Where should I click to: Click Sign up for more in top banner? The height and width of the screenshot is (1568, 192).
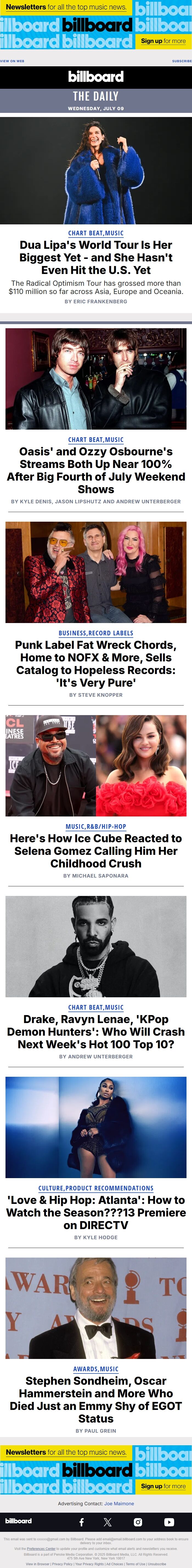163,41
